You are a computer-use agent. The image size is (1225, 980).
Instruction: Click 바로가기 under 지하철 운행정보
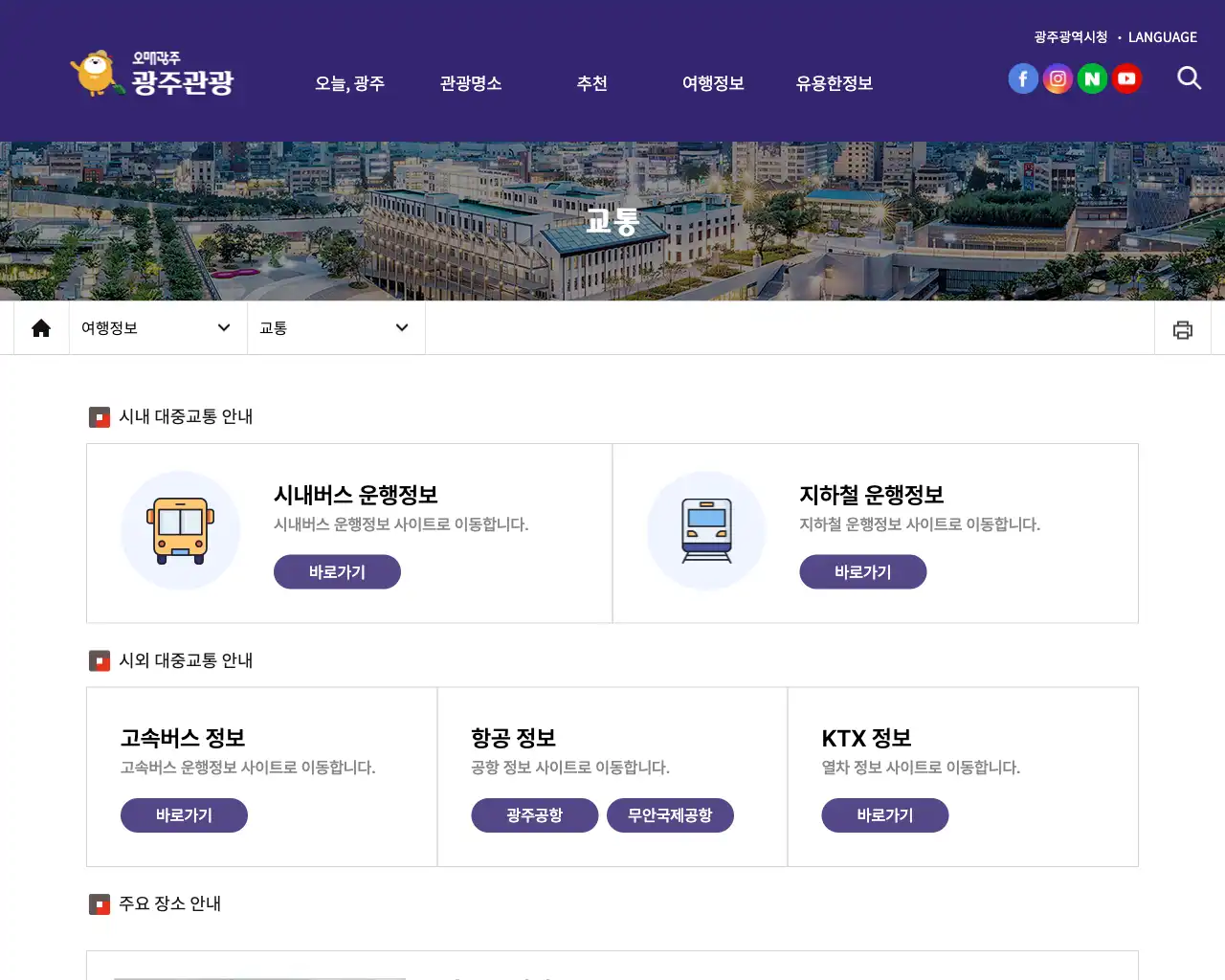click(863, 572)
